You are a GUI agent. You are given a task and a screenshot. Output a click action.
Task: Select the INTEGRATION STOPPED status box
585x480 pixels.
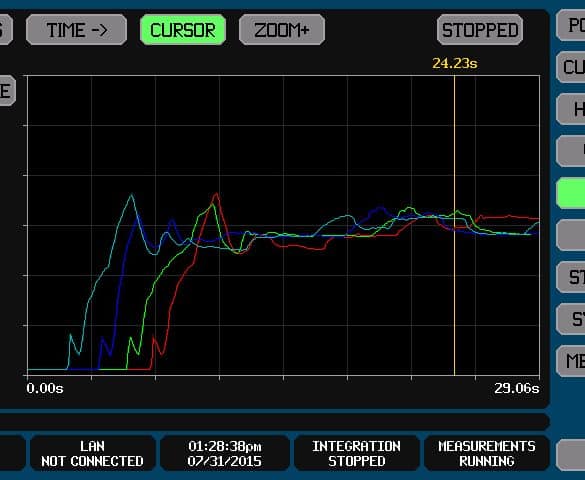click(356, 453)
